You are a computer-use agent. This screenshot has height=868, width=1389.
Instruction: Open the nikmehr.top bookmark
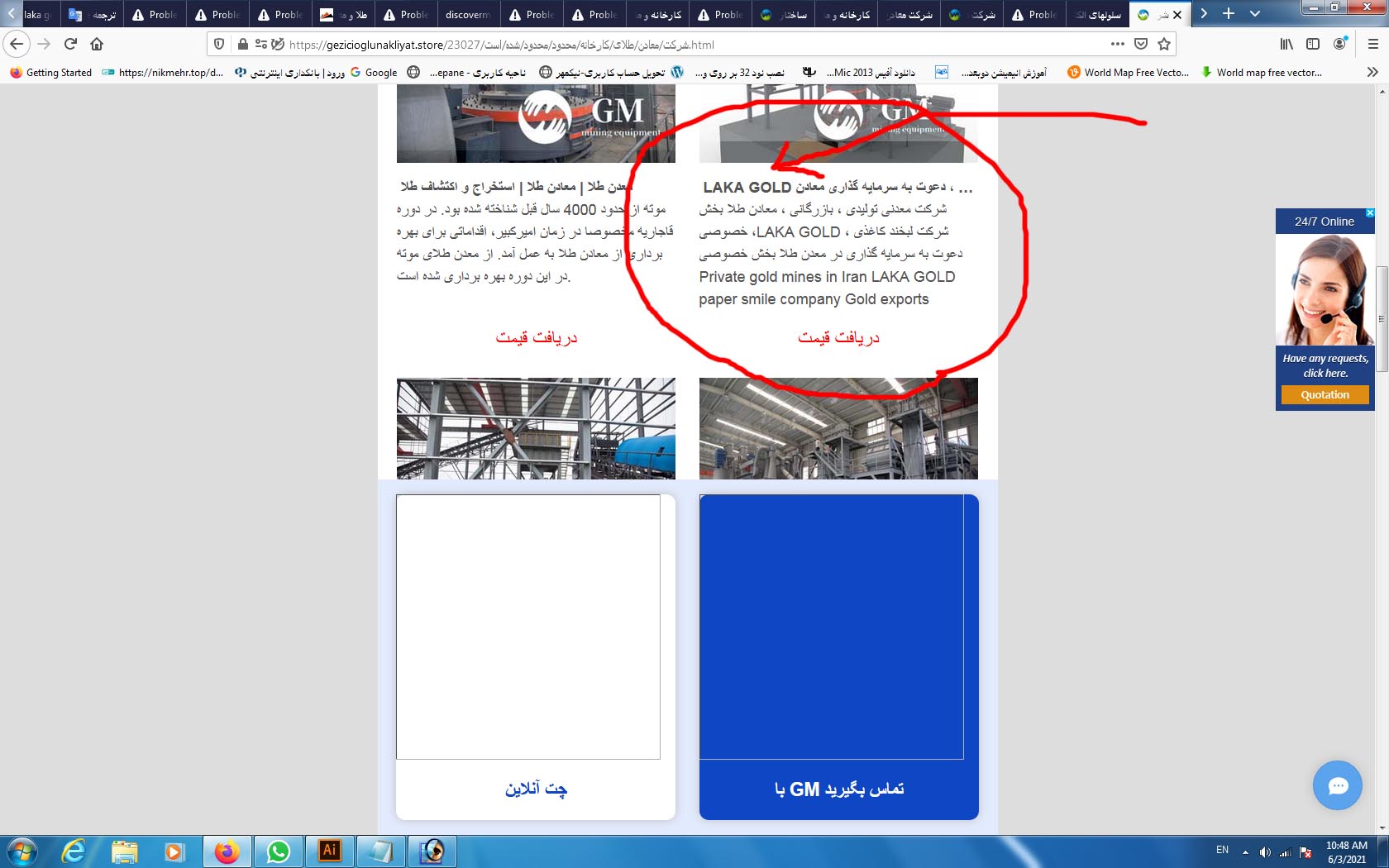163,73
